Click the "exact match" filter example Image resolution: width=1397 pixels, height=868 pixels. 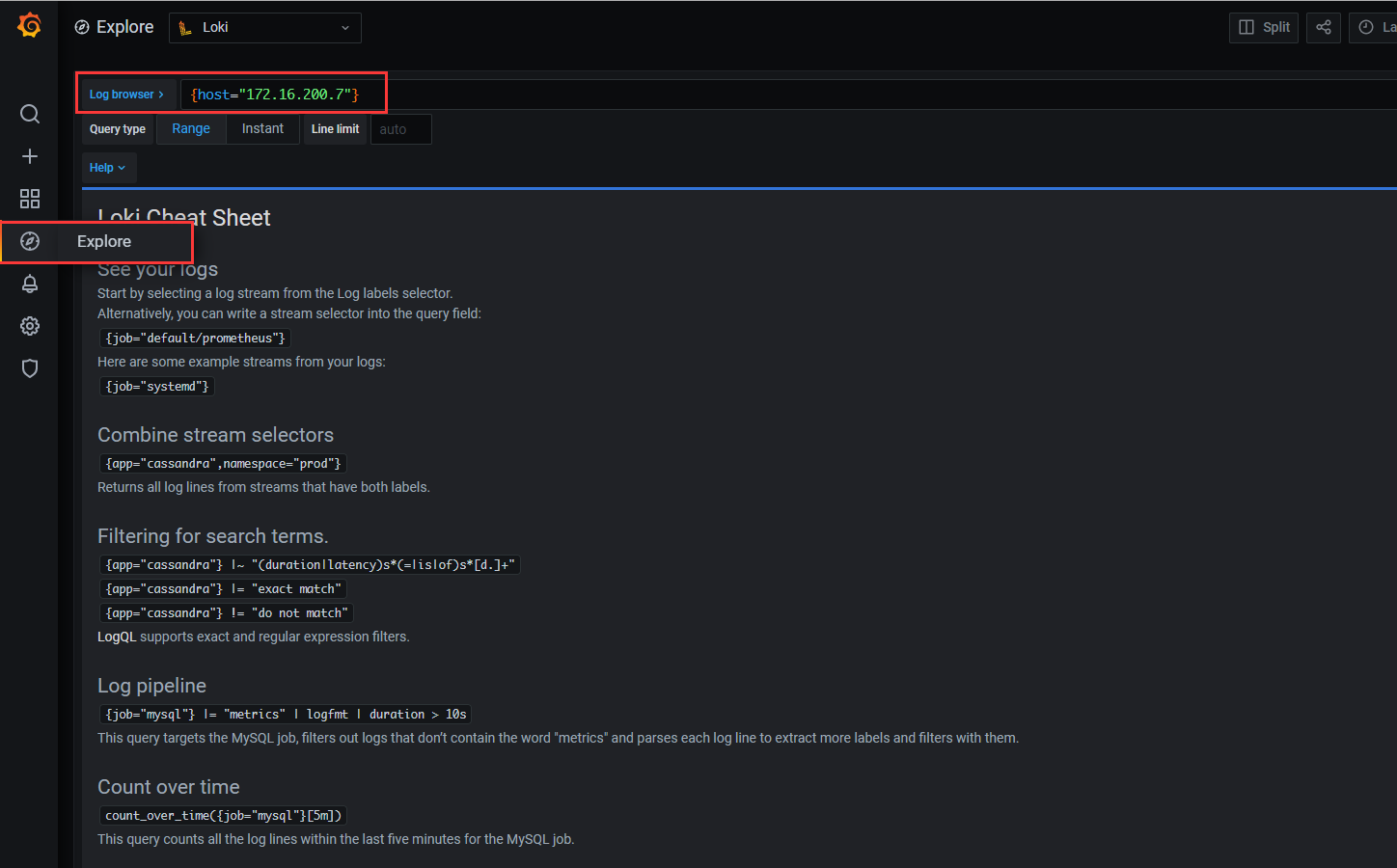coord(223,589)
